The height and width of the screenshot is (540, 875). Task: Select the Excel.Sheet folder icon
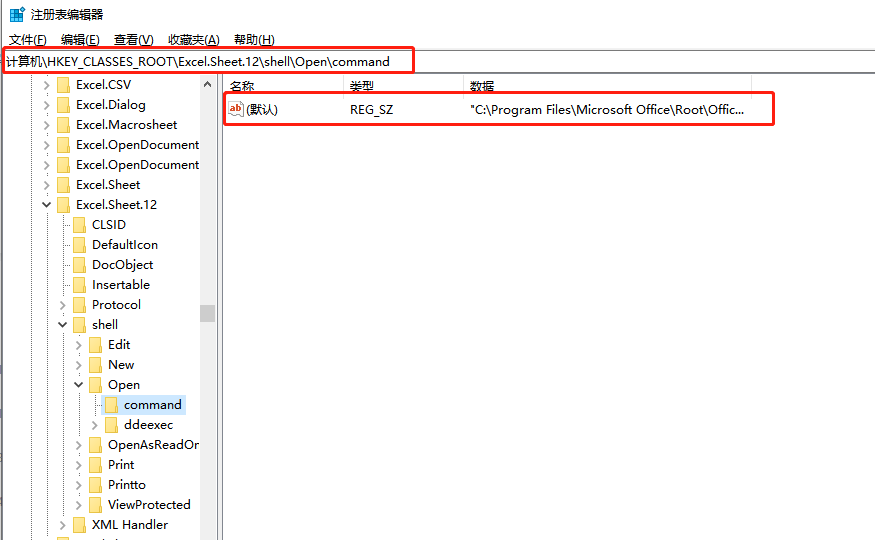64,185
